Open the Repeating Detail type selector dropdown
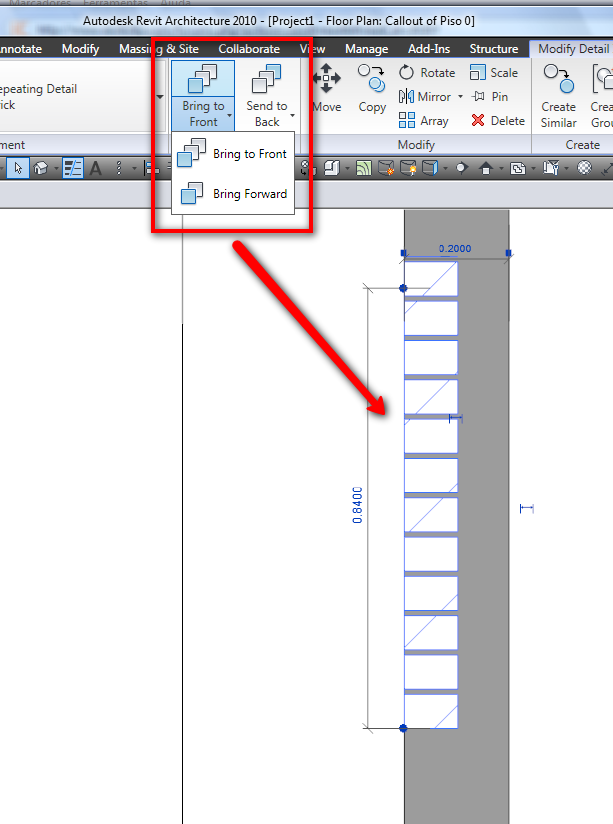This screenshot has height=824, width=613. pyautogui.click(x=160, y=97)
